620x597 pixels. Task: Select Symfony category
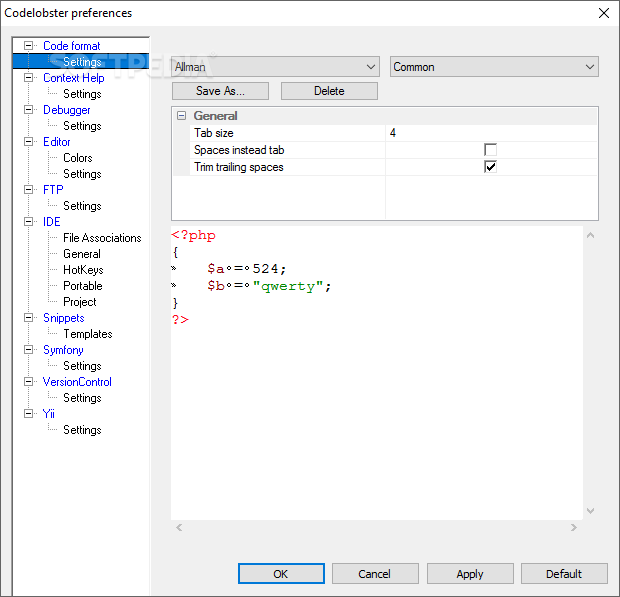[63, 350]
